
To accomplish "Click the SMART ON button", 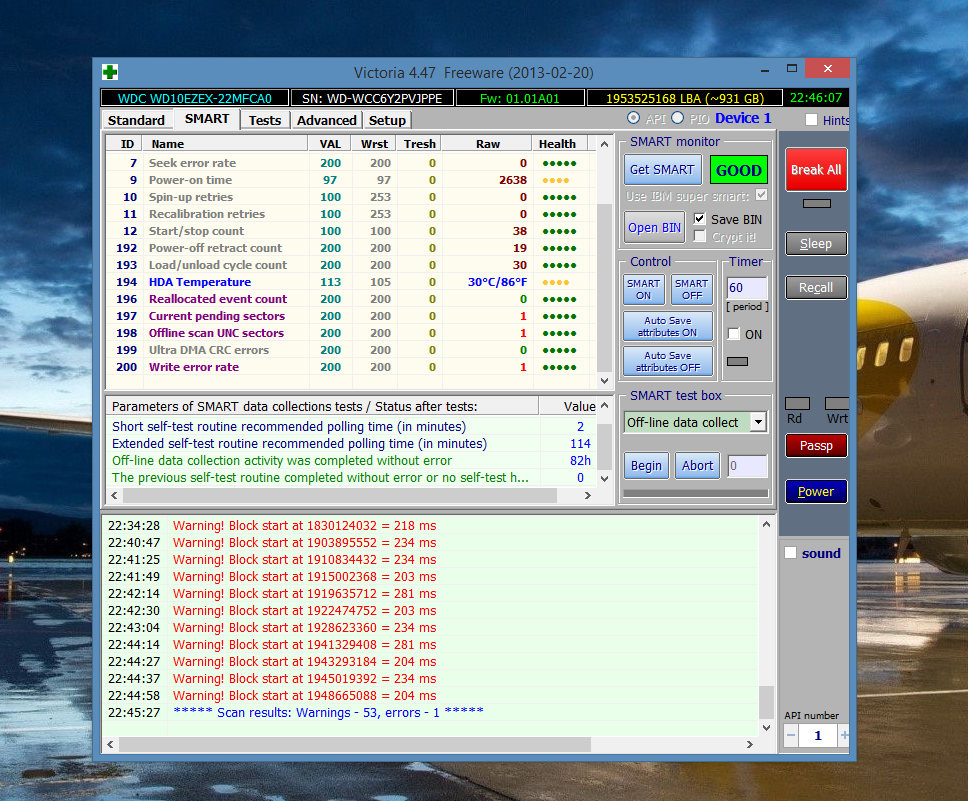I will point(643,289).
